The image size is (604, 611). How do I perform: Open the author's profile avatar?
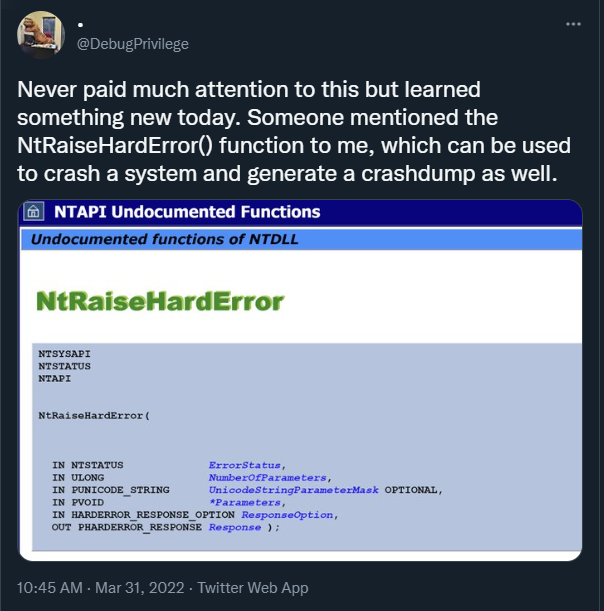(41, 37)
